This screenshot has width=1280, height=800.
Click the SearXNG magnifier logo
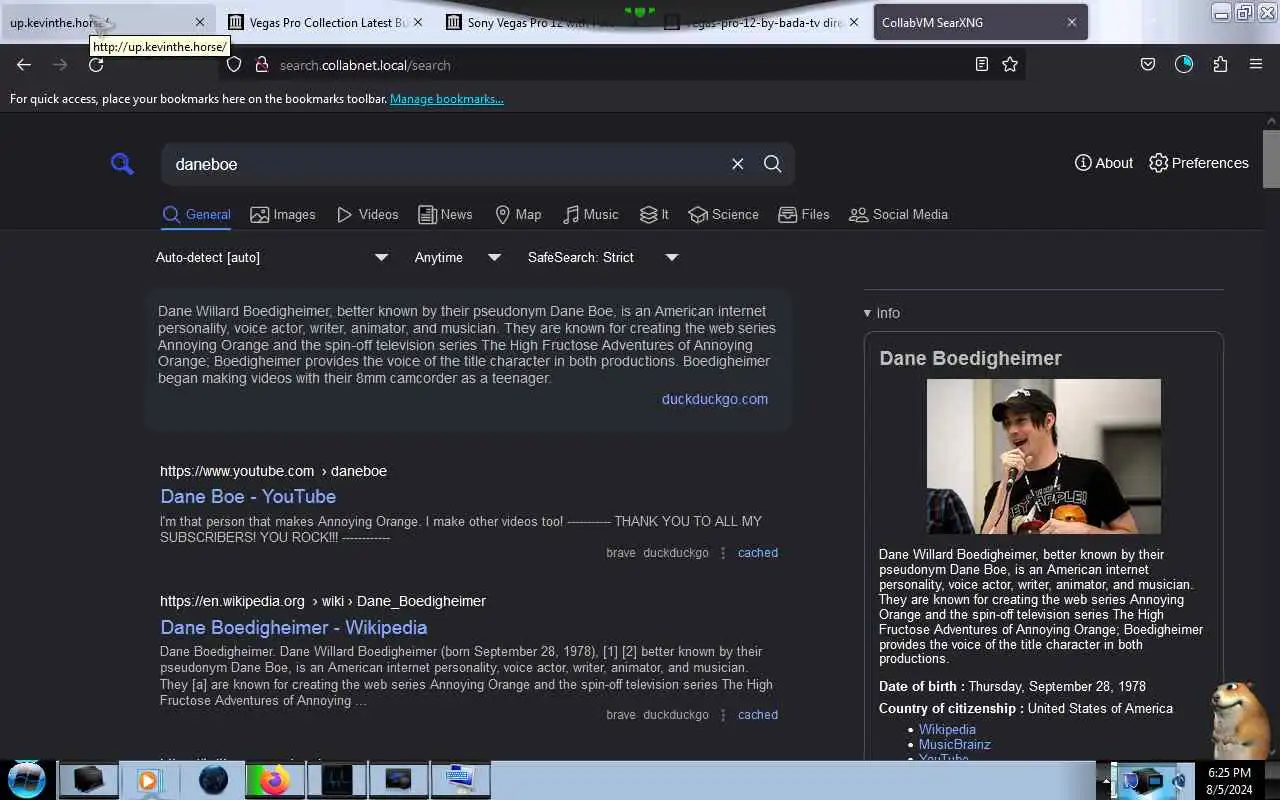pyautogui.click(x=122, y=164)
